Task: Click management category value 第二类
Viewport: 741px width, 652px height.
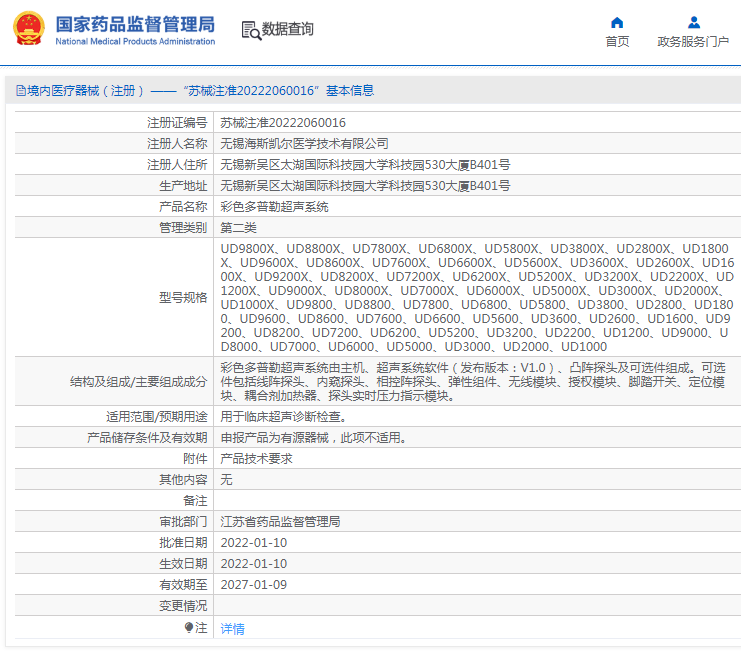Action: coord(238,228)
